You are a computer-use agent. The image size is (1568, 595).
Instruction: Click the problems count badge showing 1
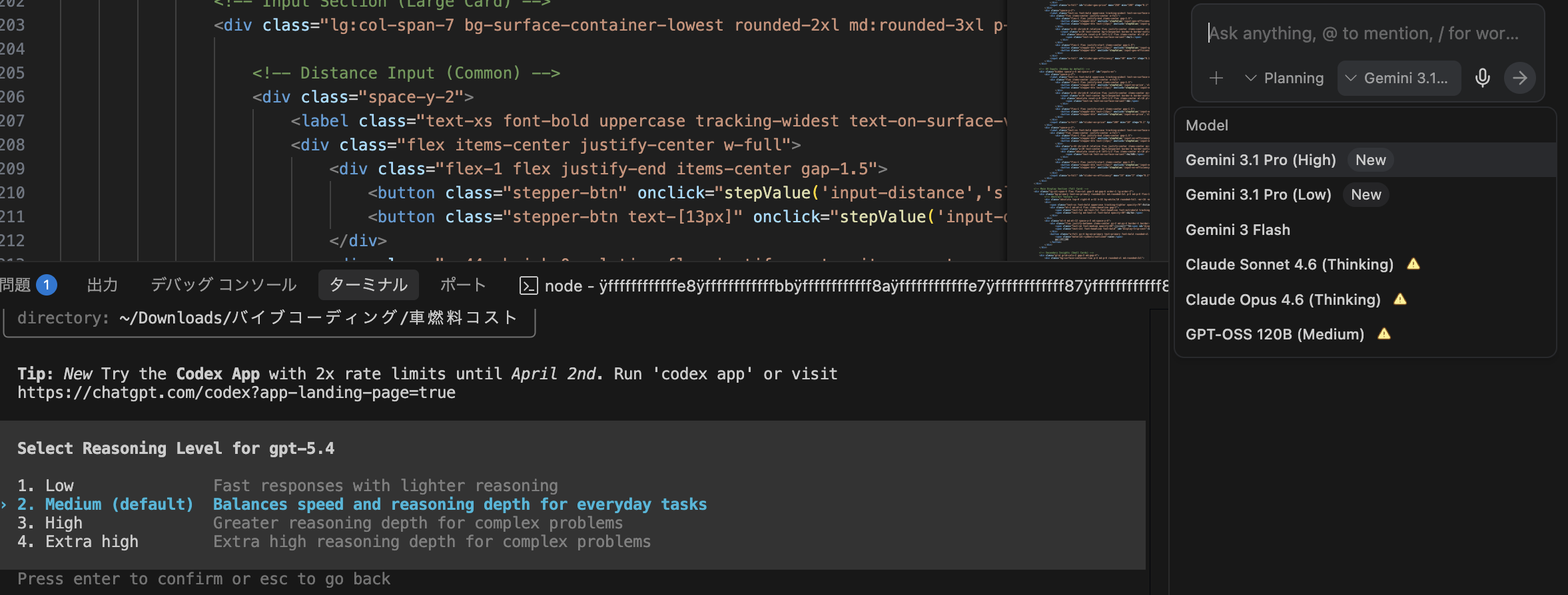click(46, 285)
